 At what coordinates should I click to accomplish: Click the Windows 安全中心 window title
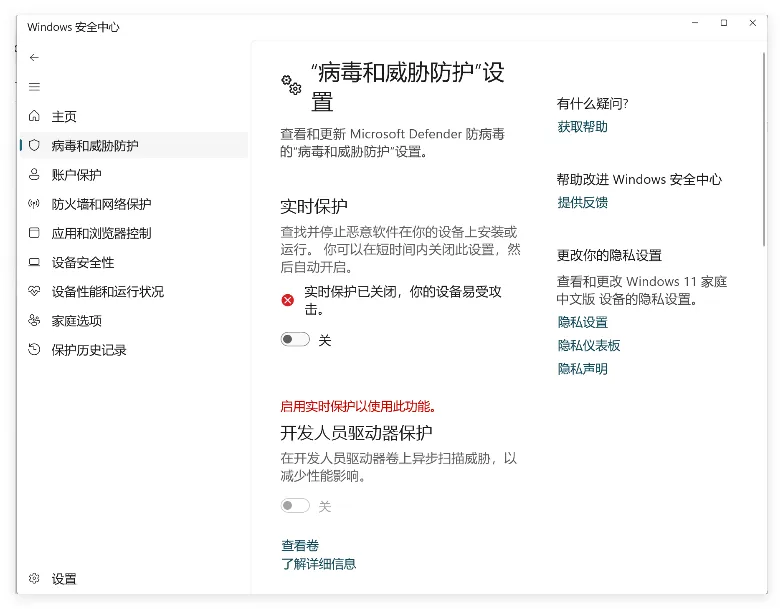[73, 27]
